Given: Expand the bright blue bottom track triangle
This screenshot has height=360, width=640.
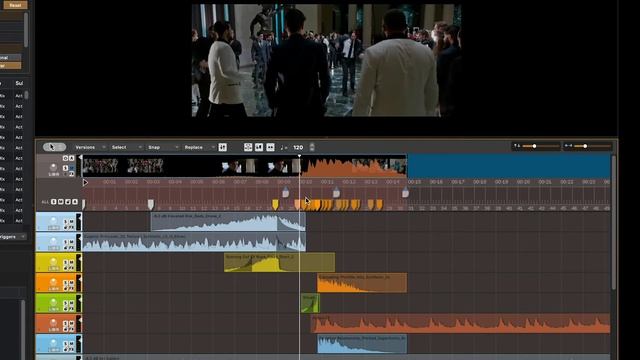Looking at the screenshot, I should pyautogui.click(x=79, y=340).
